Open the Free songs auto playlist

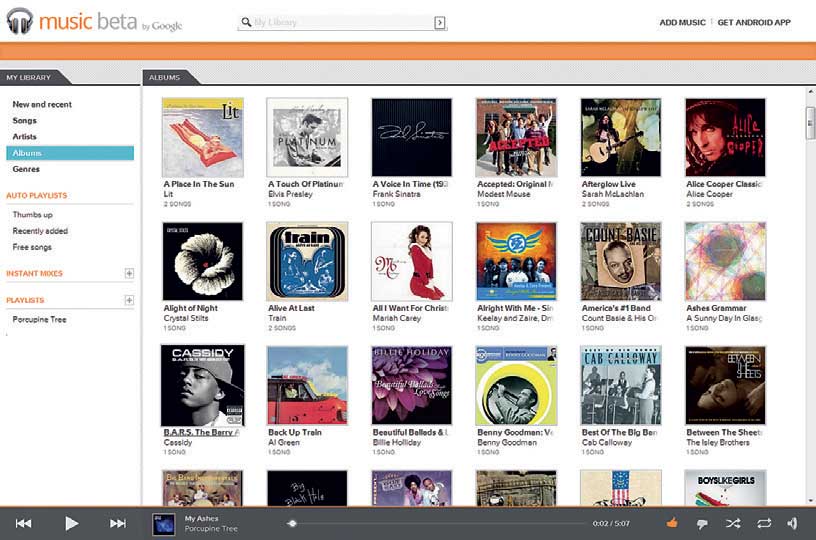(32, 247)
